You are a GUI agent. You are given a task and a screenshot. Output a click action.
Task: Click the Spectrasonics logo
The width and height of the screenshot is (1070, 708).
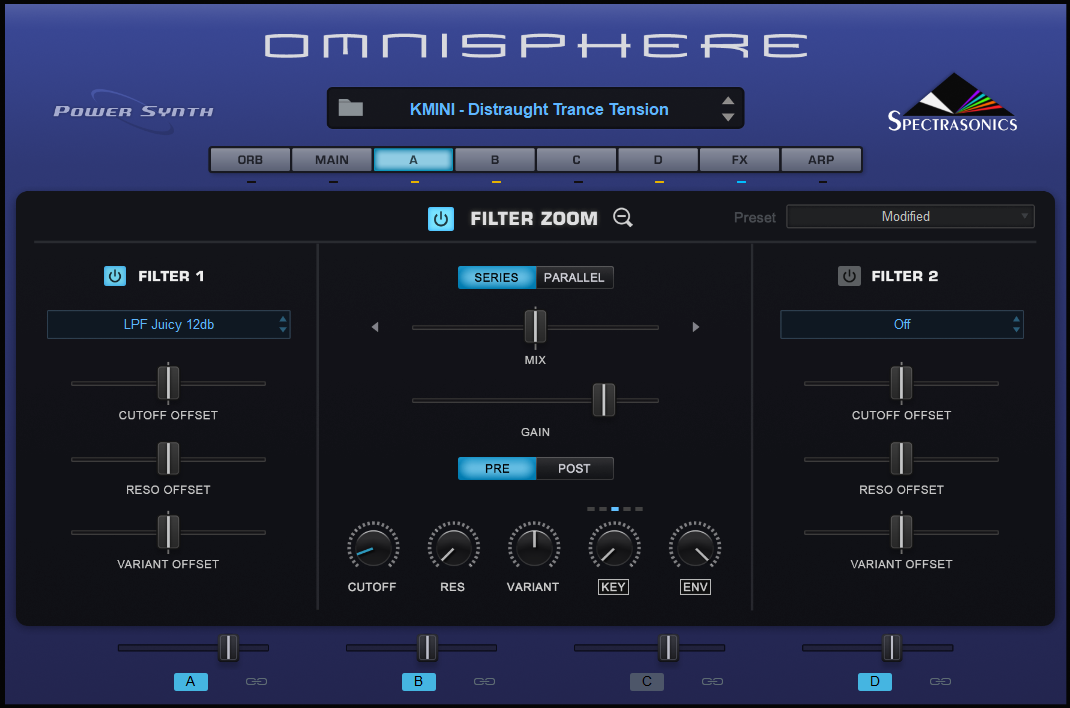pos(953,102)
